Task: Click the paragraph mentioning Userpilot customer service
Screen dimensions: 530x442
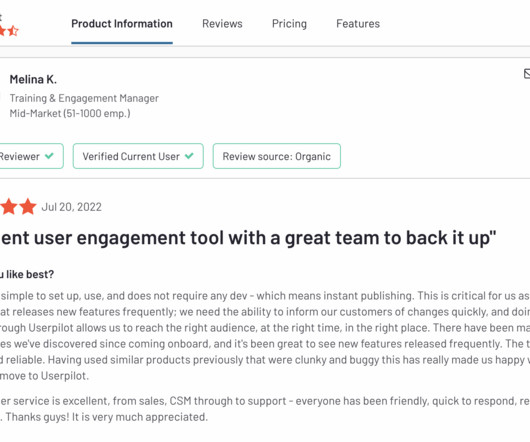Action: [x=265, y=409]
